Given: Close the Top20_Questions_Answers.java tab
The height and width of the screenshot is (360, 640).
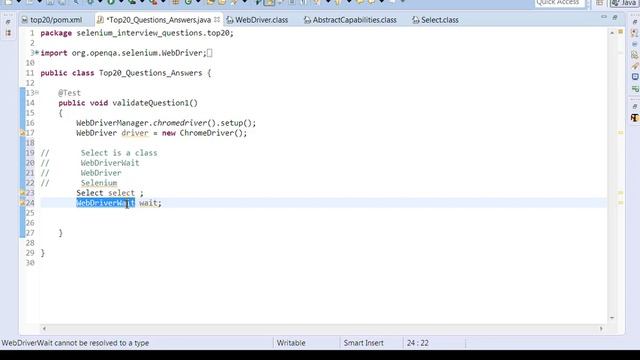Looking at the screenshot, I should 217,19.
